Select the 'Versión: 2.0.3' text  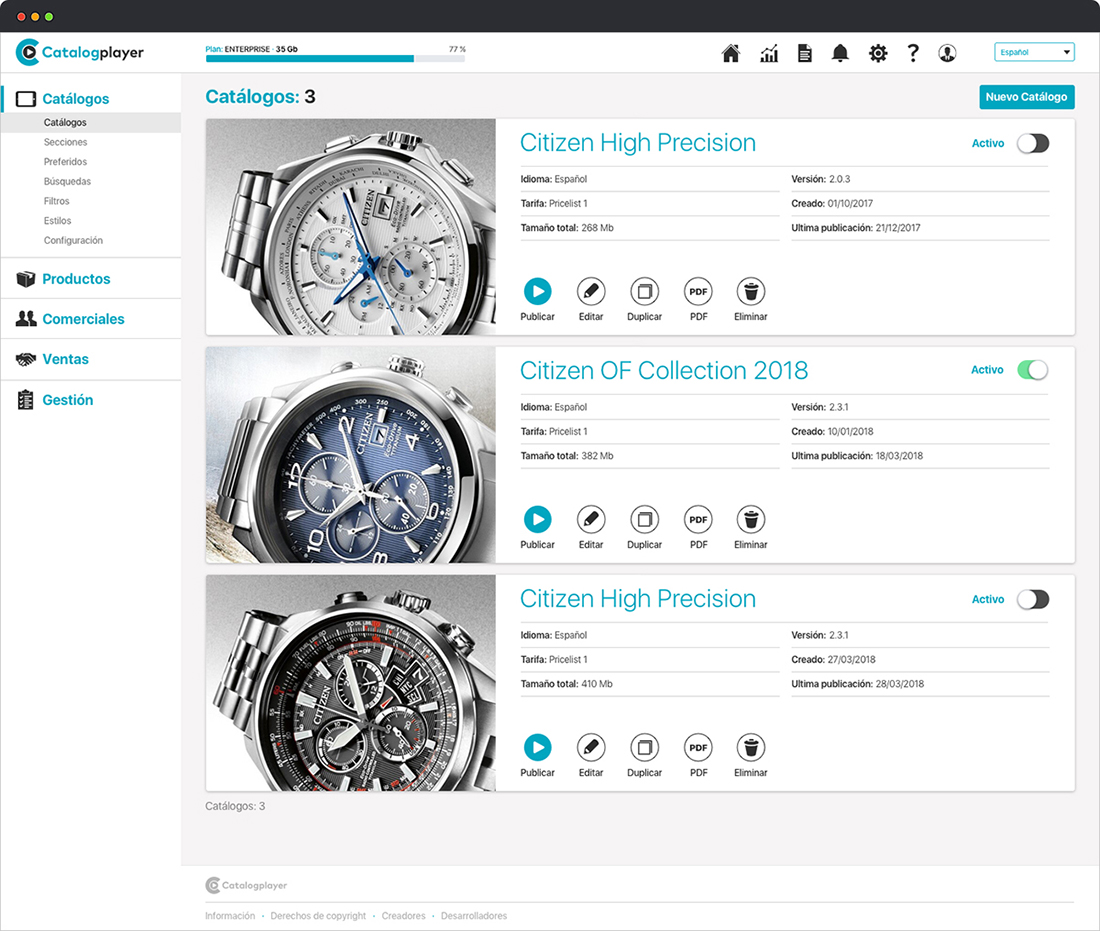(821, 179)
